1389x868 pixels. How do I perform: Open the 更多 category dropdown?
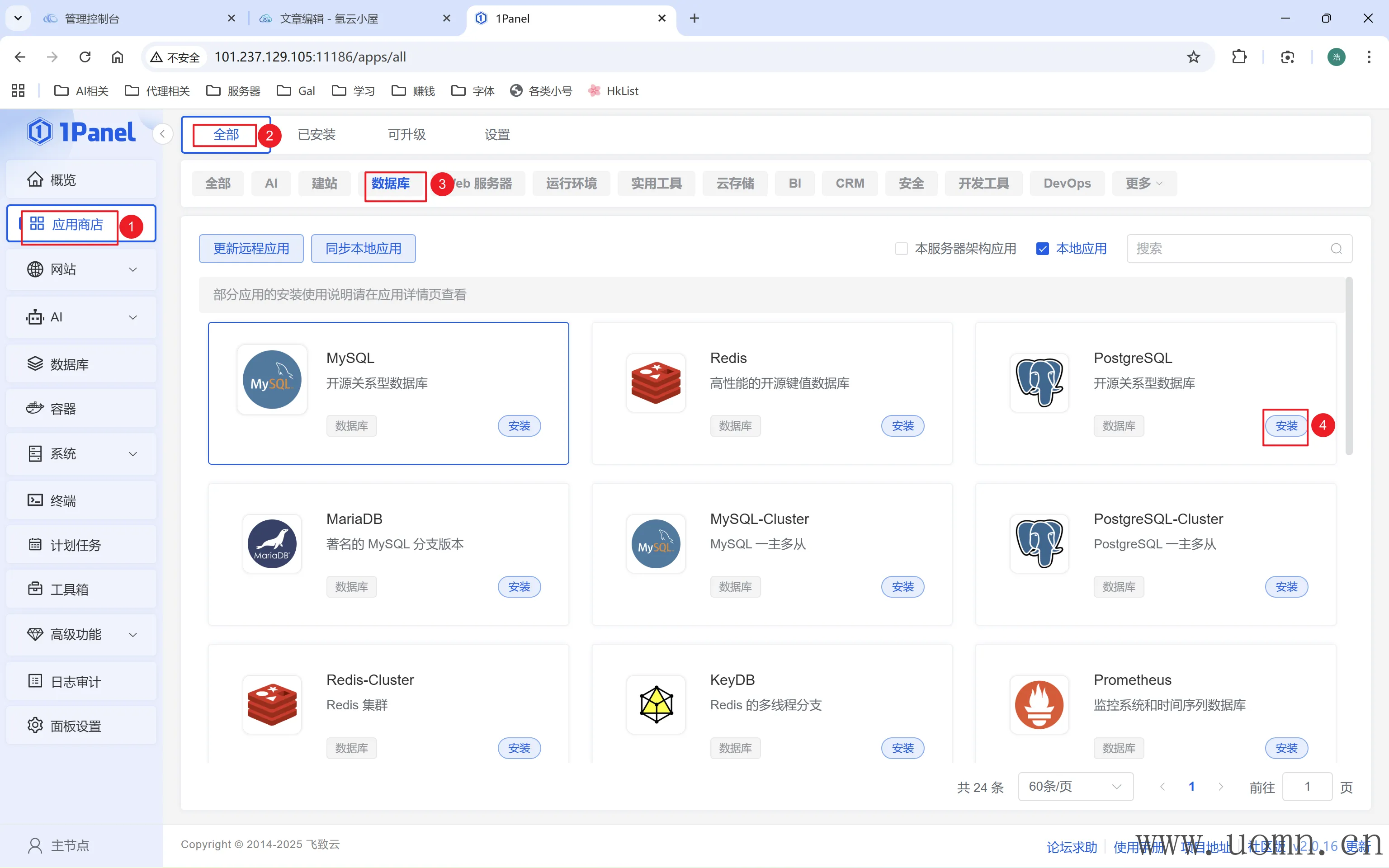[x=1143, y=183]
